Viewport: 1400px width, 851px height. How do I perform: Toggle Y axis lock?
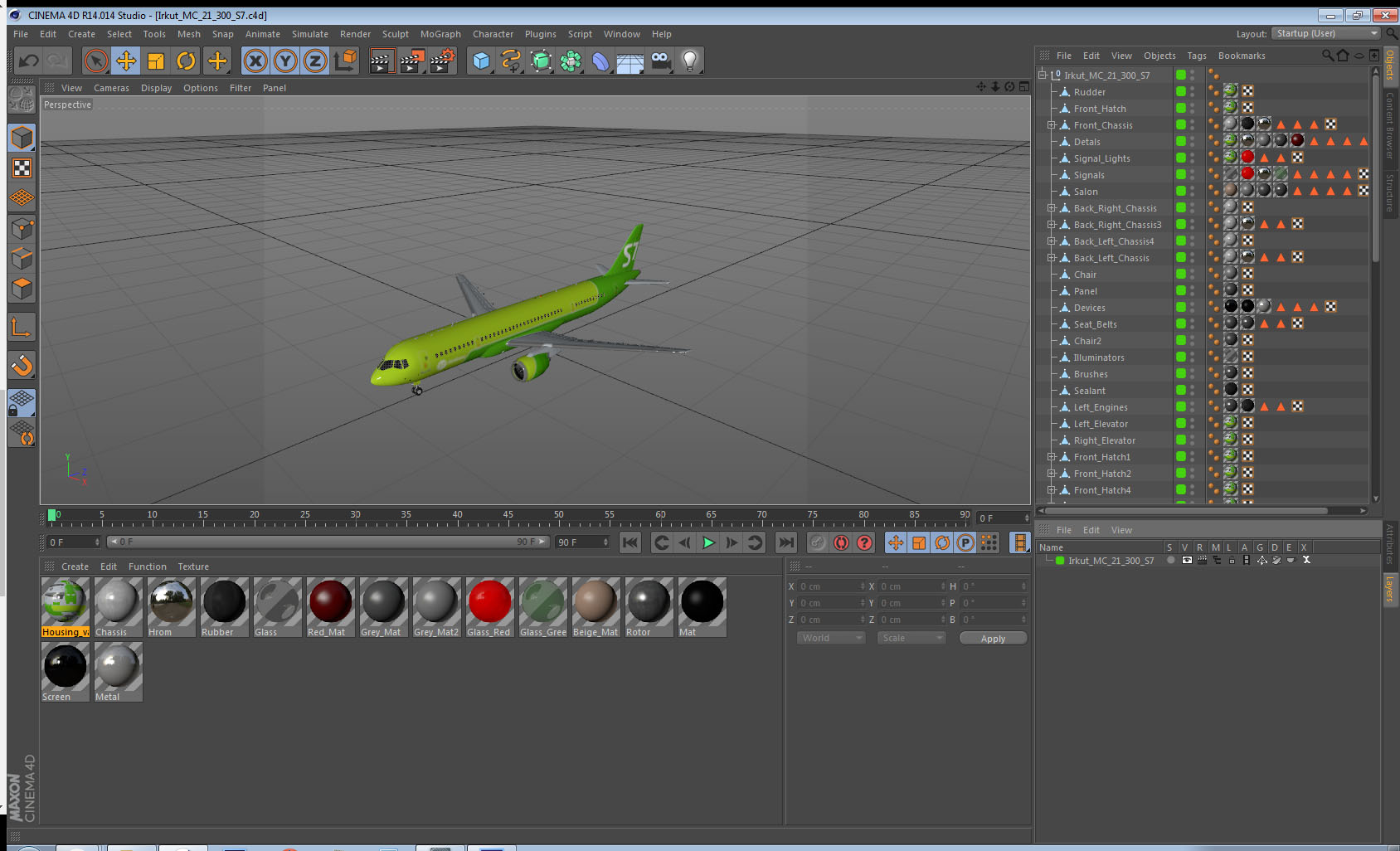[285, 61]
